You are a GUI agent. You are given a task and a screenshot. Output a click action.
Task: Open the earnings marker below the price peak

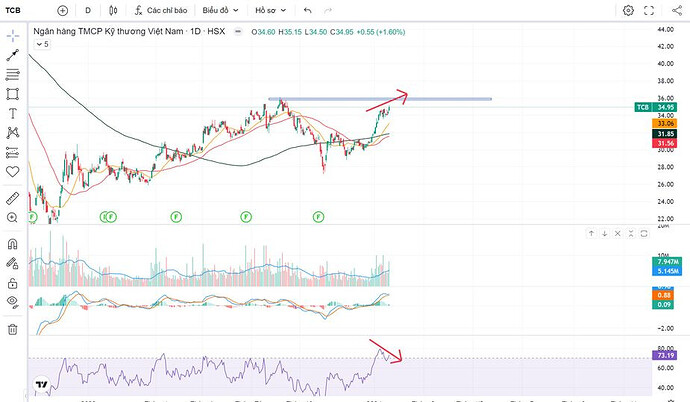(x=246, y=217)
